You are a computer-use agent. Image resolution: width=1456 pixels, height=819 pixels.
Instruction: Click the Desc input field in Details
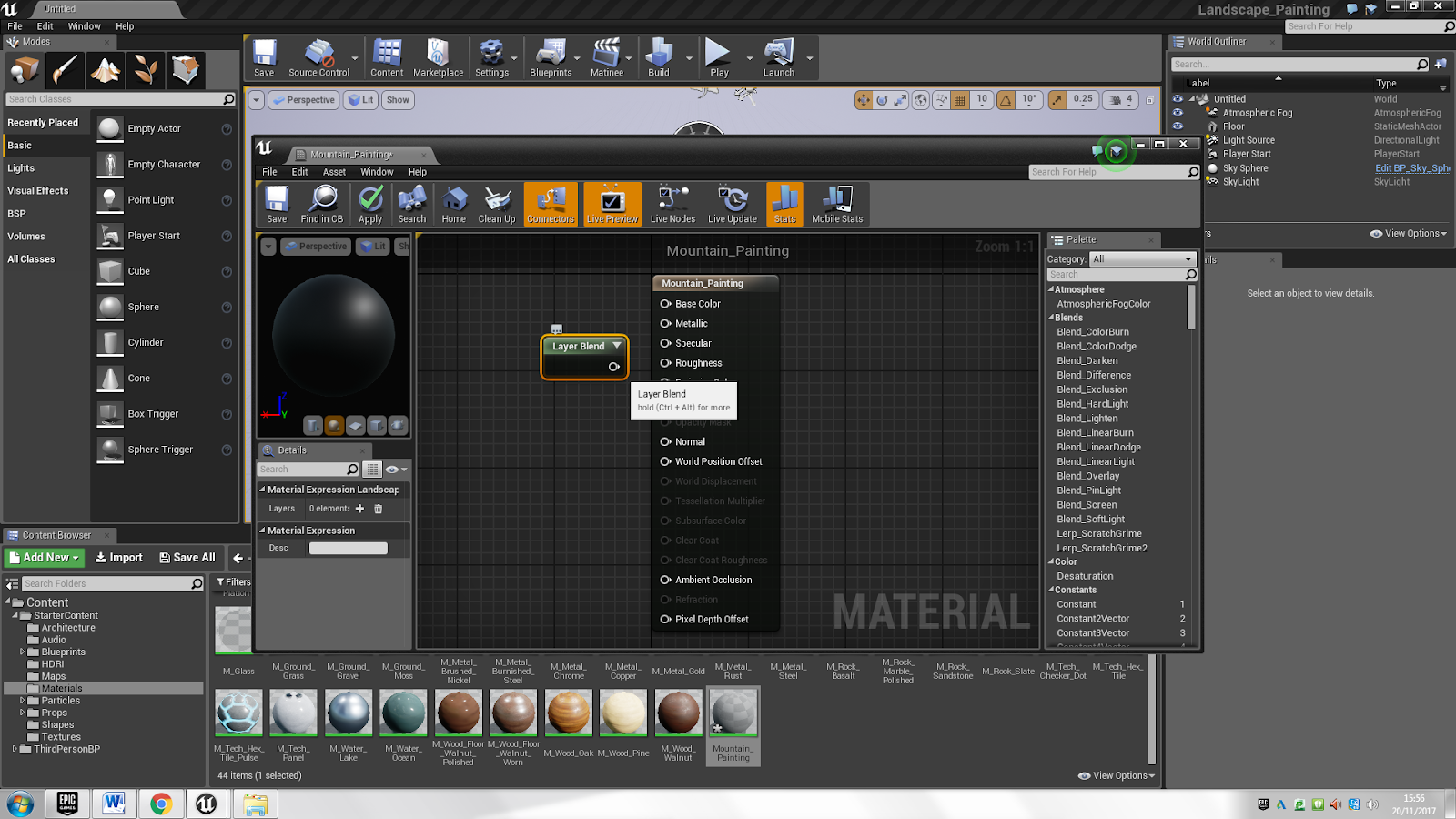tap(349, 548)
